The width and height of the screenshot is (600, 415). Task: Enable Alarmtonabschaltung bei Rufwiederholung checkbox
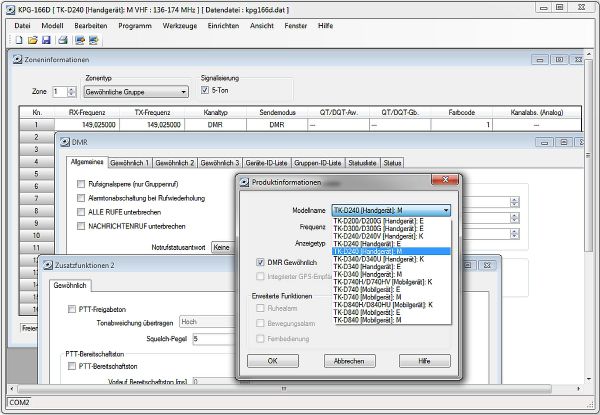81,198
